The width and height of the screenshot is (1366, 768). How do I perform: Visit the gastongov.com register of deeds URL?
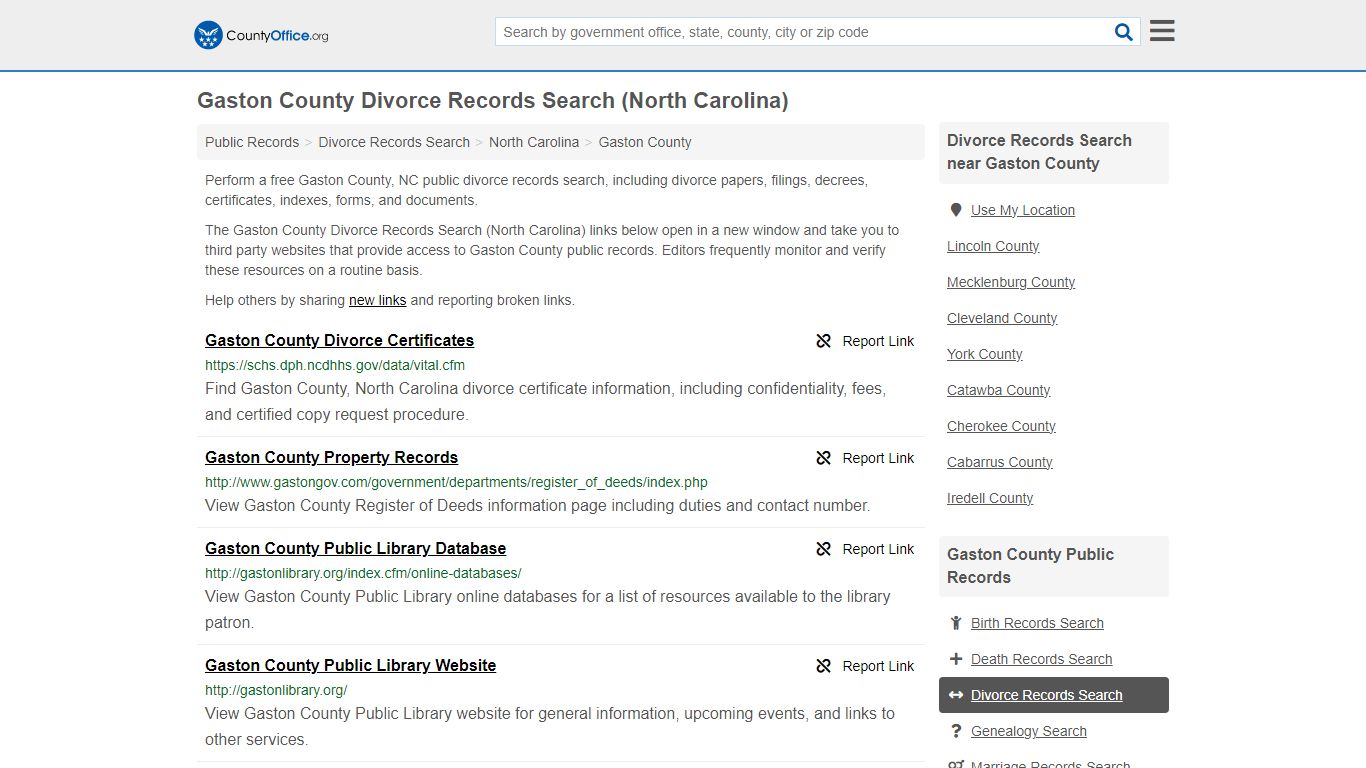[x=456, y=482]
